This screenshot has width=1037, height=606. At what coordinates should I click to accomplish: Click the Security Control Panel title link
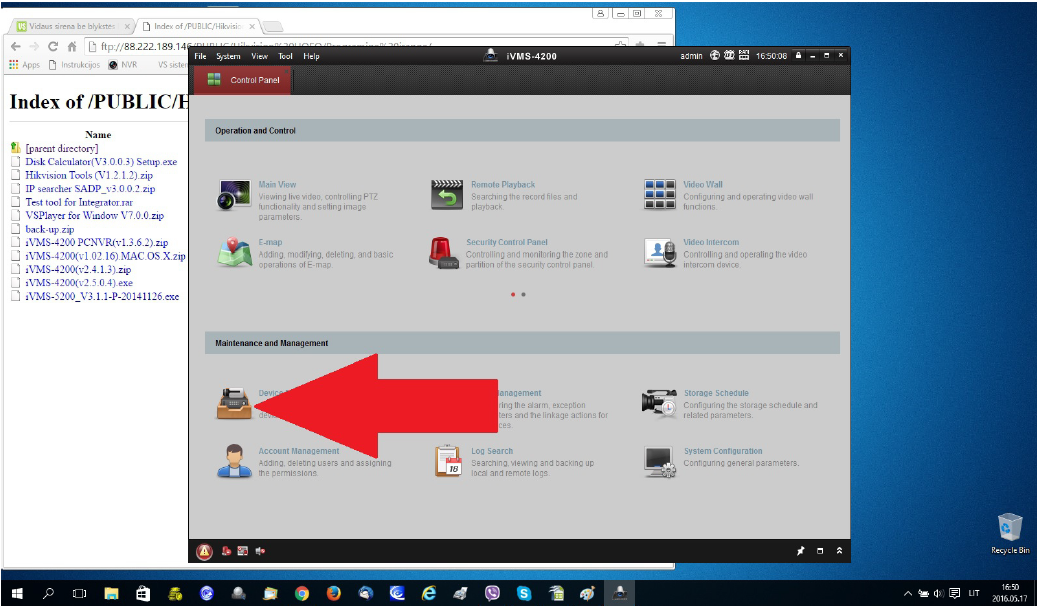pos(507,242)
